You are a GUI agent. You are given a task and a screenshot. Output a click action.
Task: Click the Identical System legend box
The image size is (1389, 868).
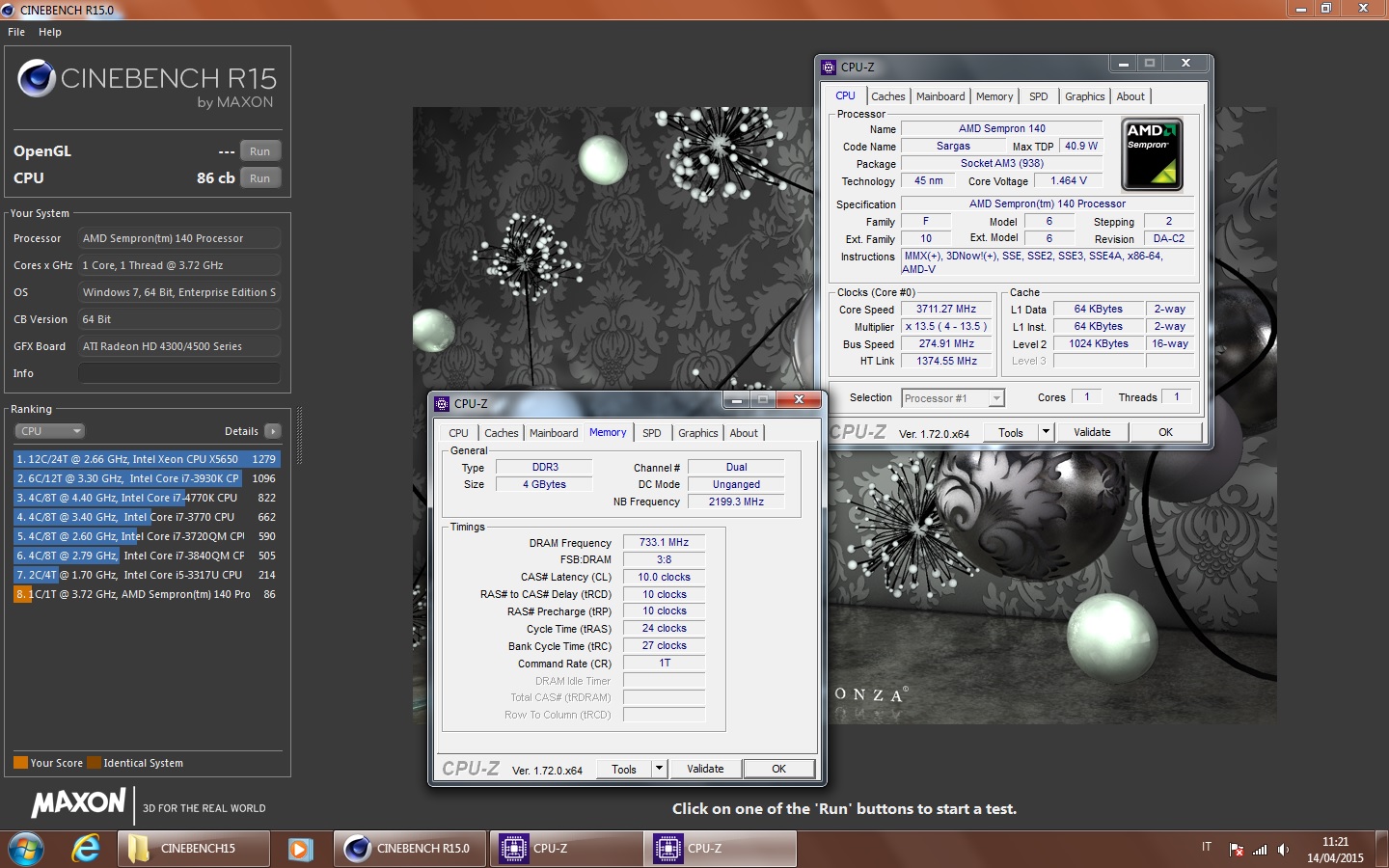(x=94, y=763)
